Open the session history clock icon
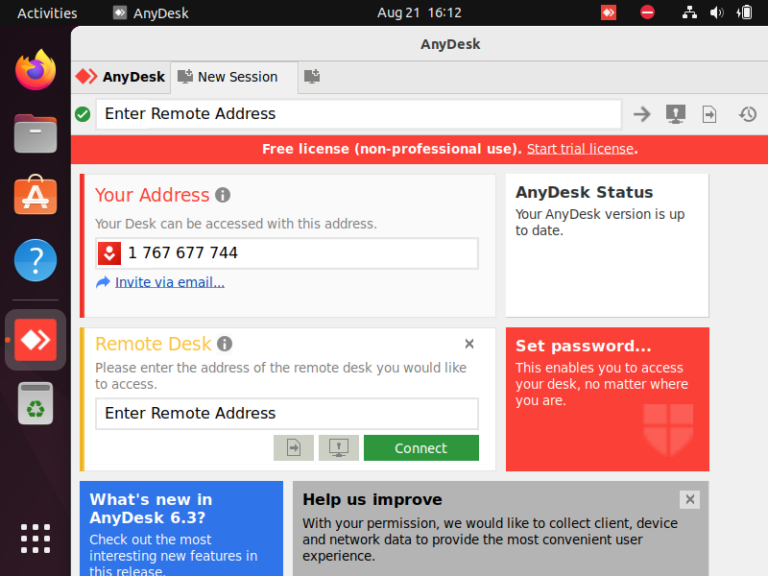Viewport: 768px width, 576px height. click(747, 114)
